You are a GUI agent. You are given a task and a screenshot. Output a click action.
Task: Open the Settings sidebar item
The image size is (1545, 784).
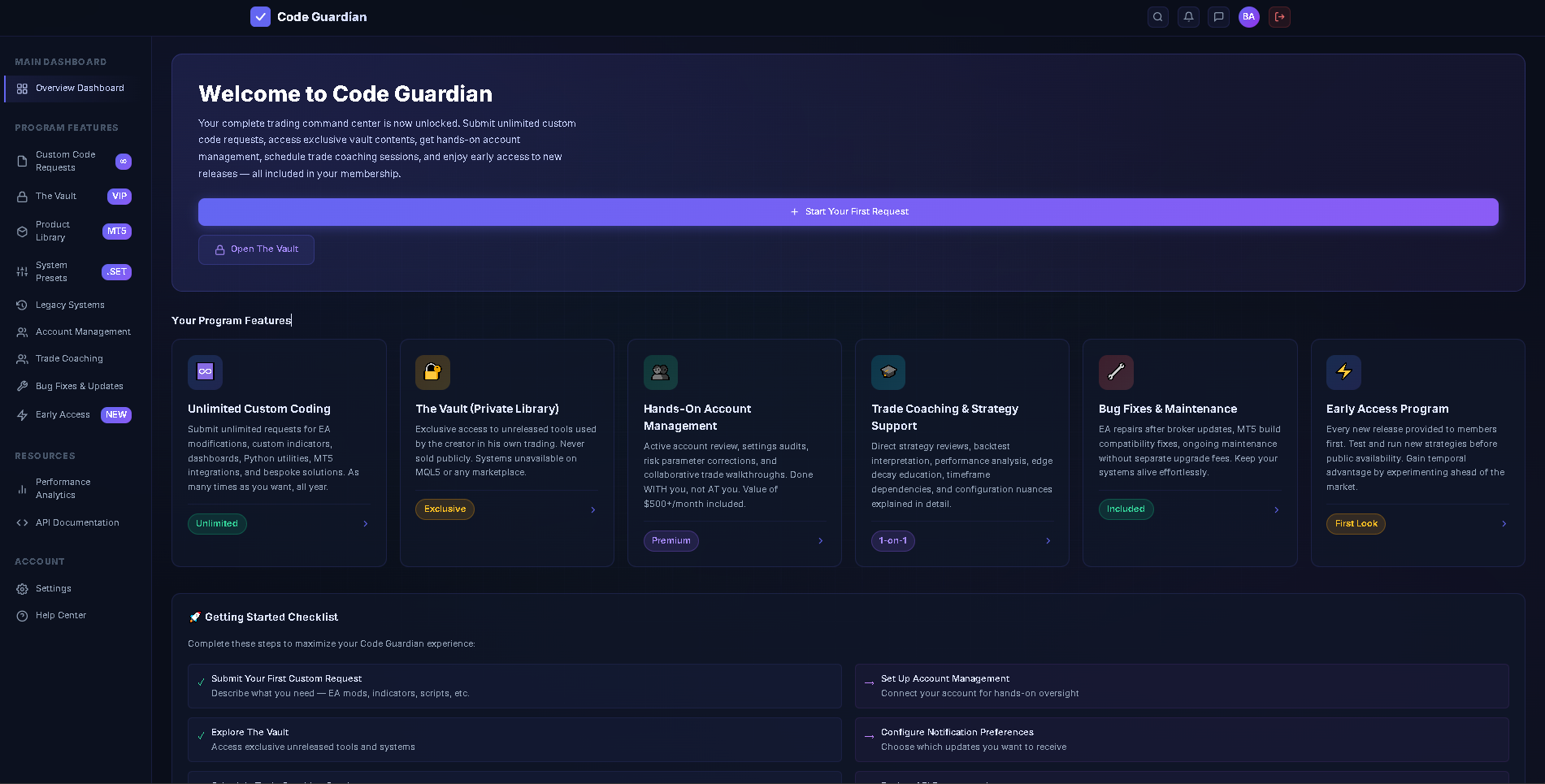pyautogui.click(x=73, y=589)
